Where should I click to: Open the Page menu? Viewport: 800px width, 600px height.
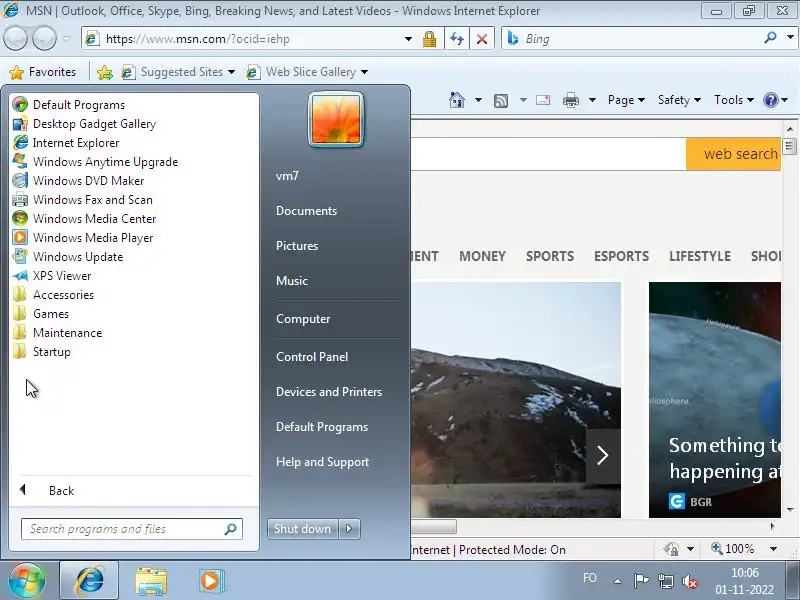[x=626, y=100]
